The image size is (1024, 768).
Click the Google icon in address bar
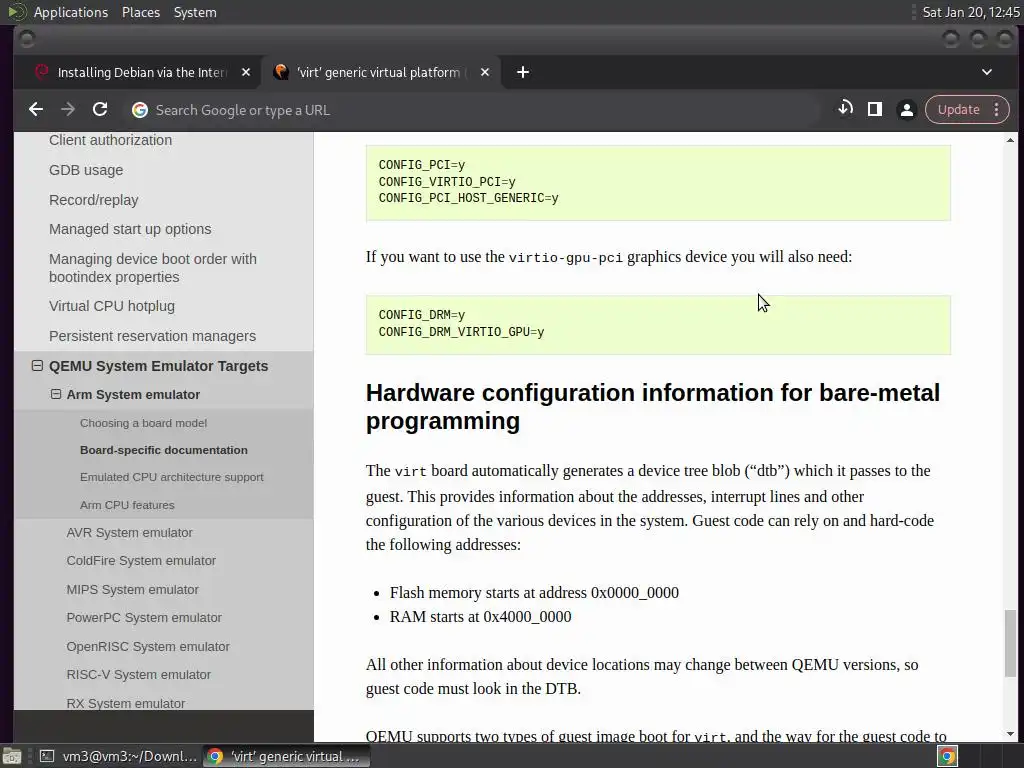point(140,110)
